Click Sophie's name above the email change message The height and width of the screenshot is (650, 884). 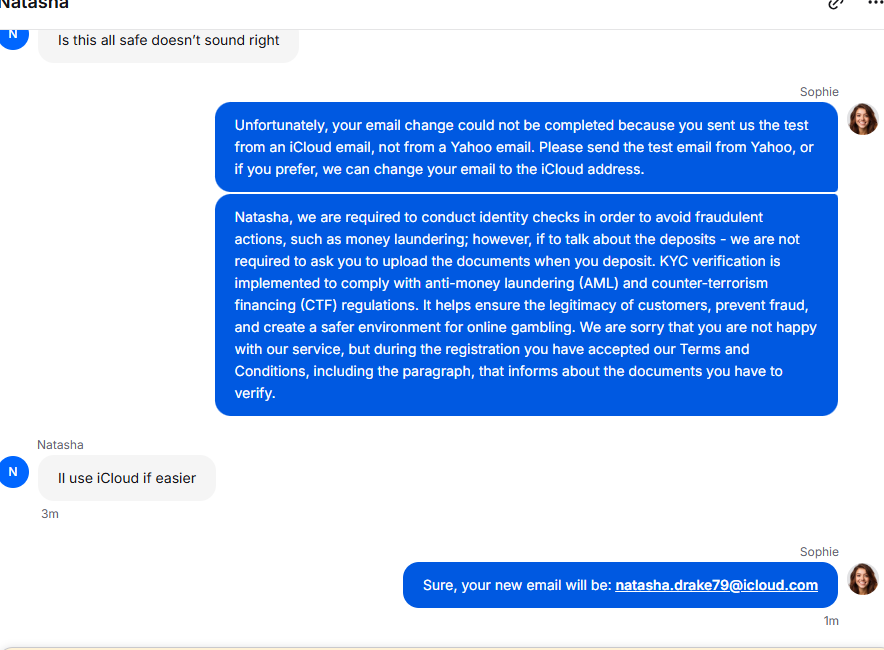tap(819, 92)
